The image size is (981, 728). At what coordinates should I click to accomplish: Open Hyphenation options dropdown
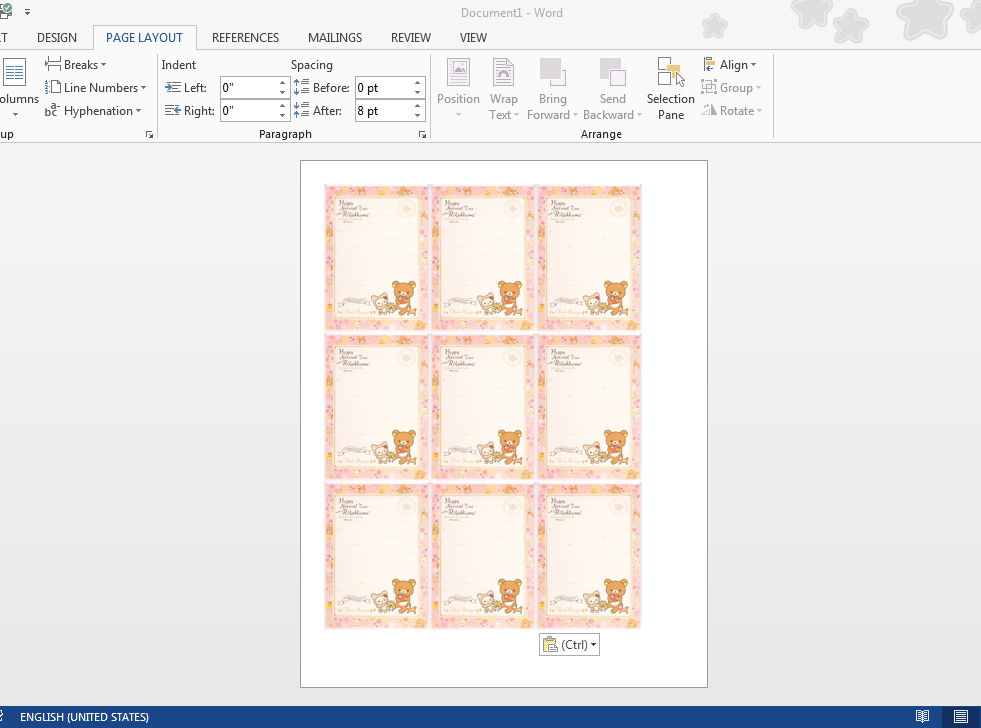coord(93,111)
